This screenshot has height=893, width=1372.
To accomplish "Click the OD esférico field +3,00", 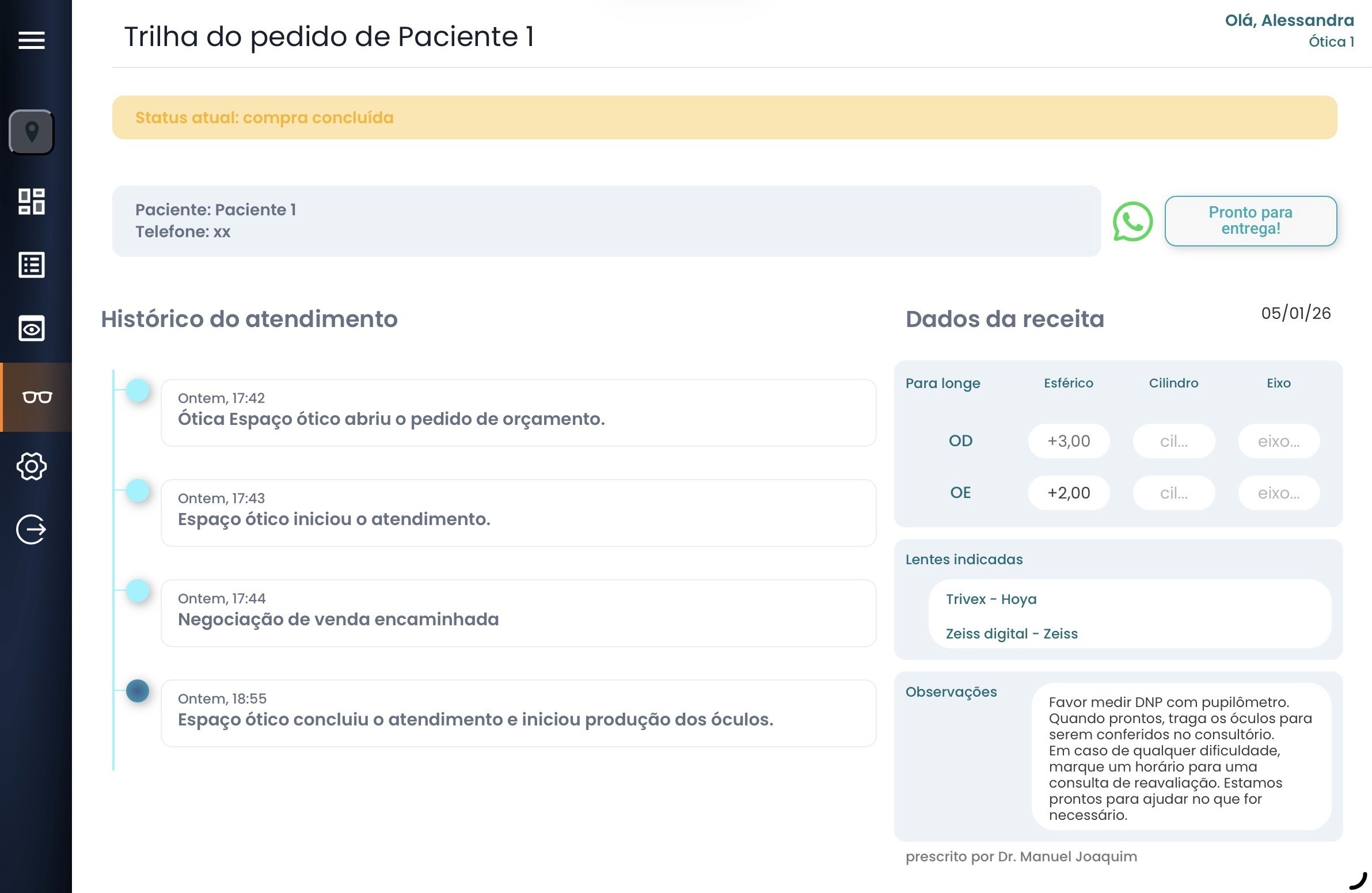I will pyautogui.click(x=1068, y=441).
